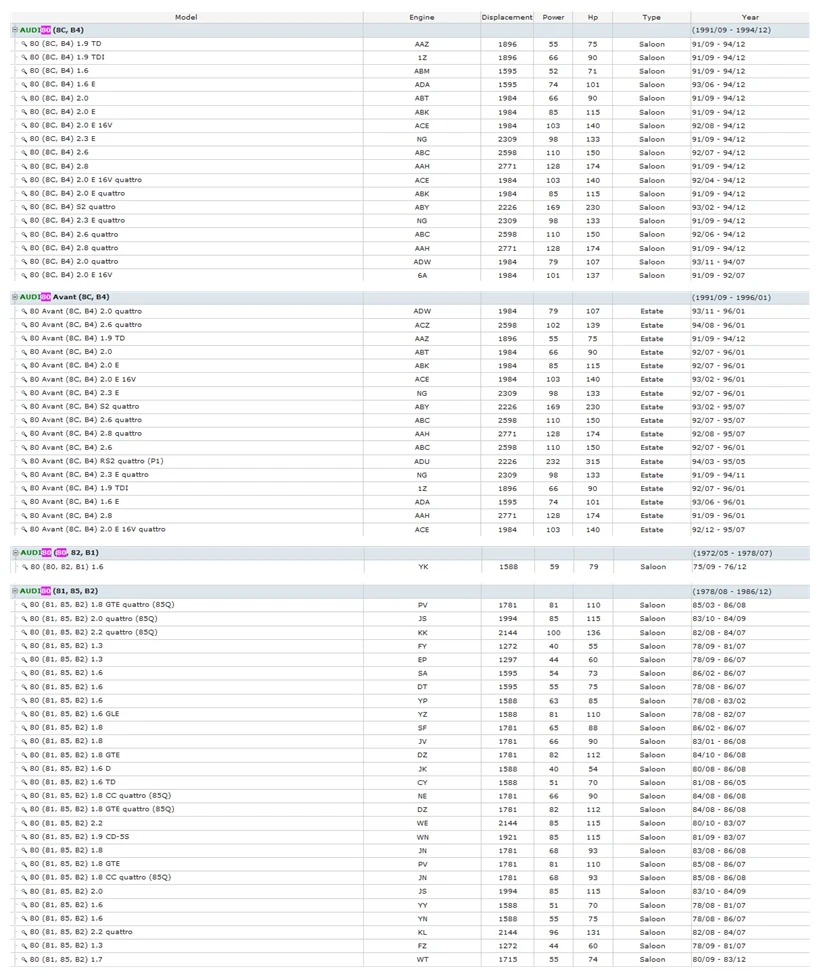Screen dimensions: 820x977
Task: Click magnifier icon beside 80 Avant 2.8 quattro
Action: (24, 434)
